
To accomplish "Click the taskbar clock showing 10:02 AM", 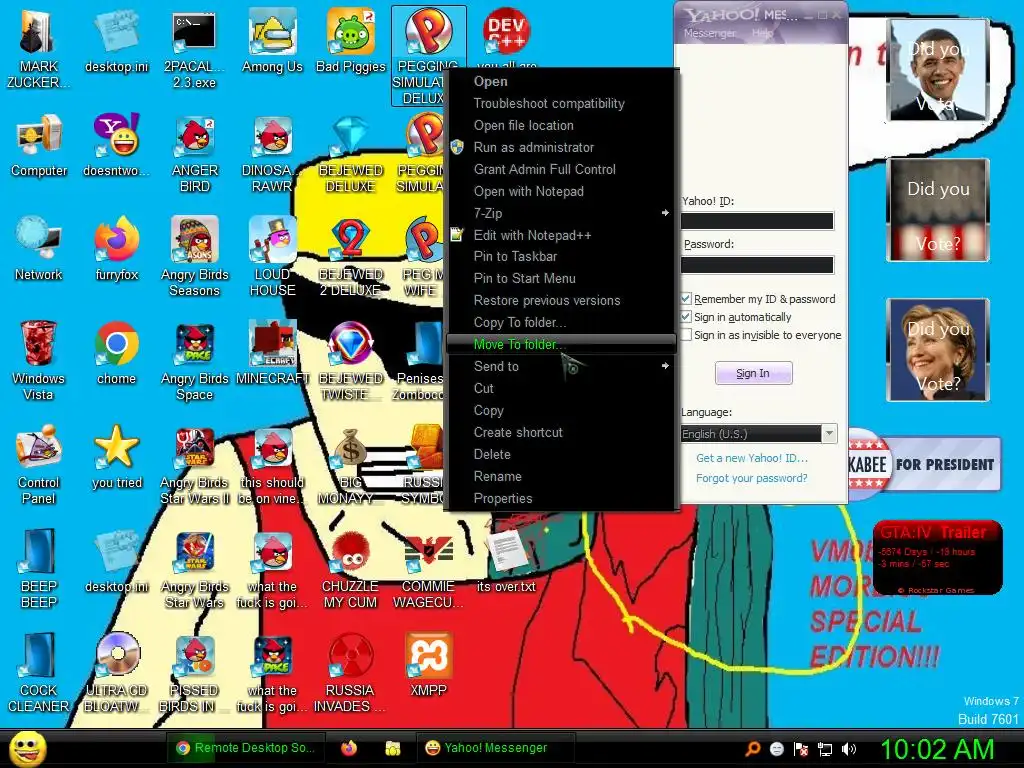I will [937, 749].
